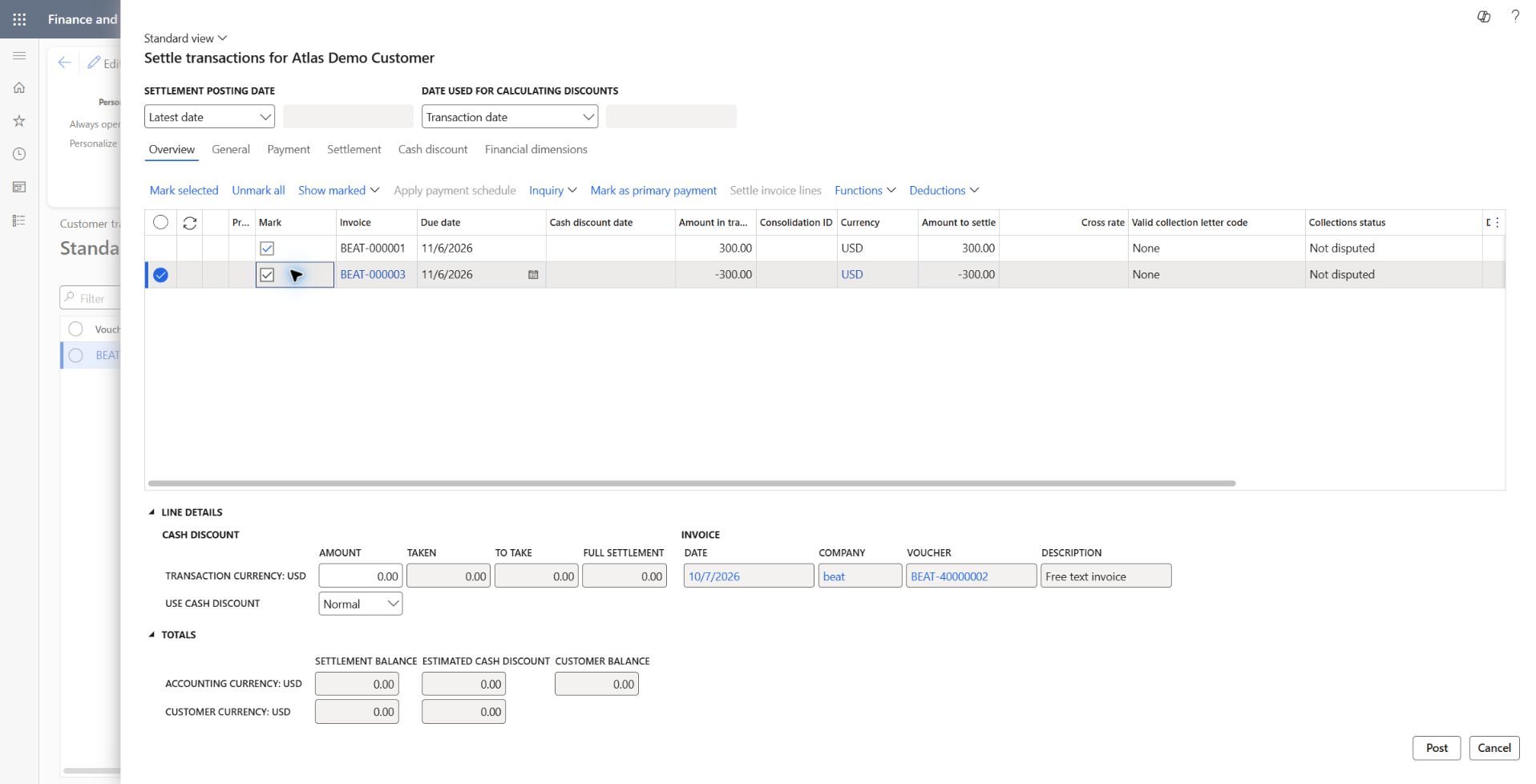Switch to the Payment tab
Image resolution: width=1536 pixels, height=784 pixels.
pos(289,150)
